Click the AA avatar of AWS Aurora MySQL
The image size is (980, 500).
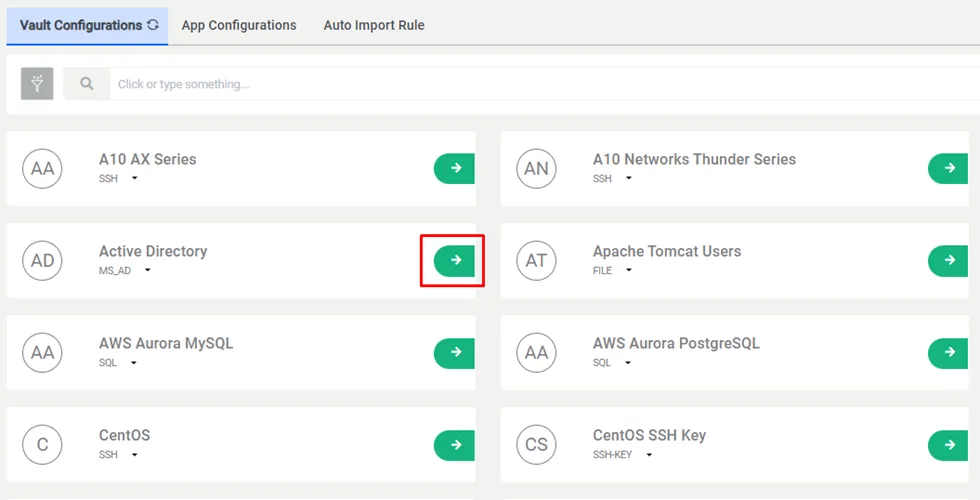[x=42, y=352]
